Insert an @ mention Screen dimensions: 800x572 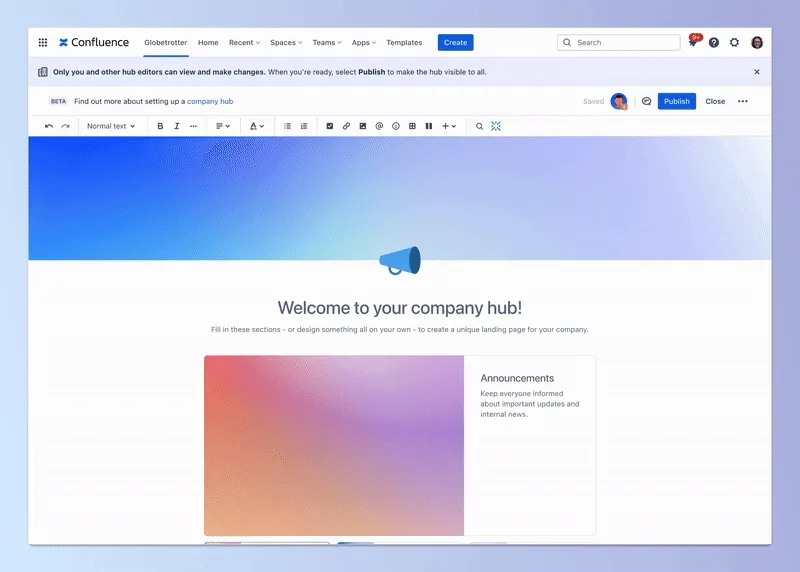(379, 126)
